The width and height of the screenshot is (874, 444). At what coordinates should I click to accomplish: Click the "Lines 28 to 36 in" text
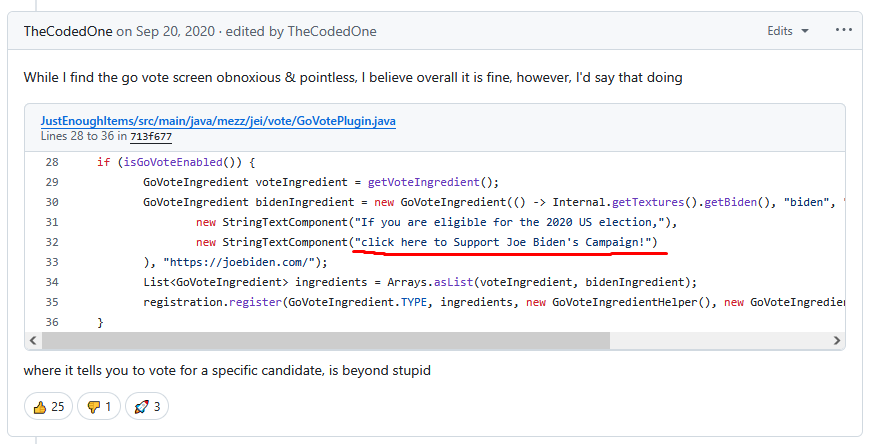pyautogui.click(x=84, y=136)
